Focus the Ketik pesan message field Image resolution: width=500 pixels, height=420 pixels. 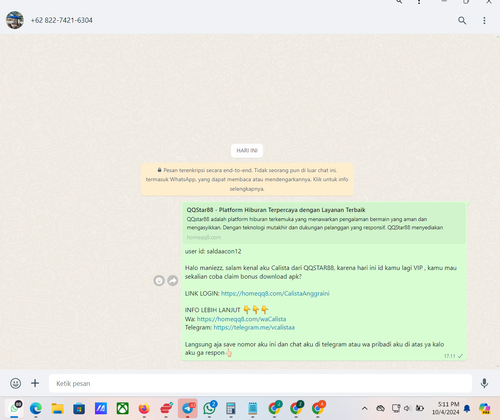pyautogui.click(x=260, y=383)
